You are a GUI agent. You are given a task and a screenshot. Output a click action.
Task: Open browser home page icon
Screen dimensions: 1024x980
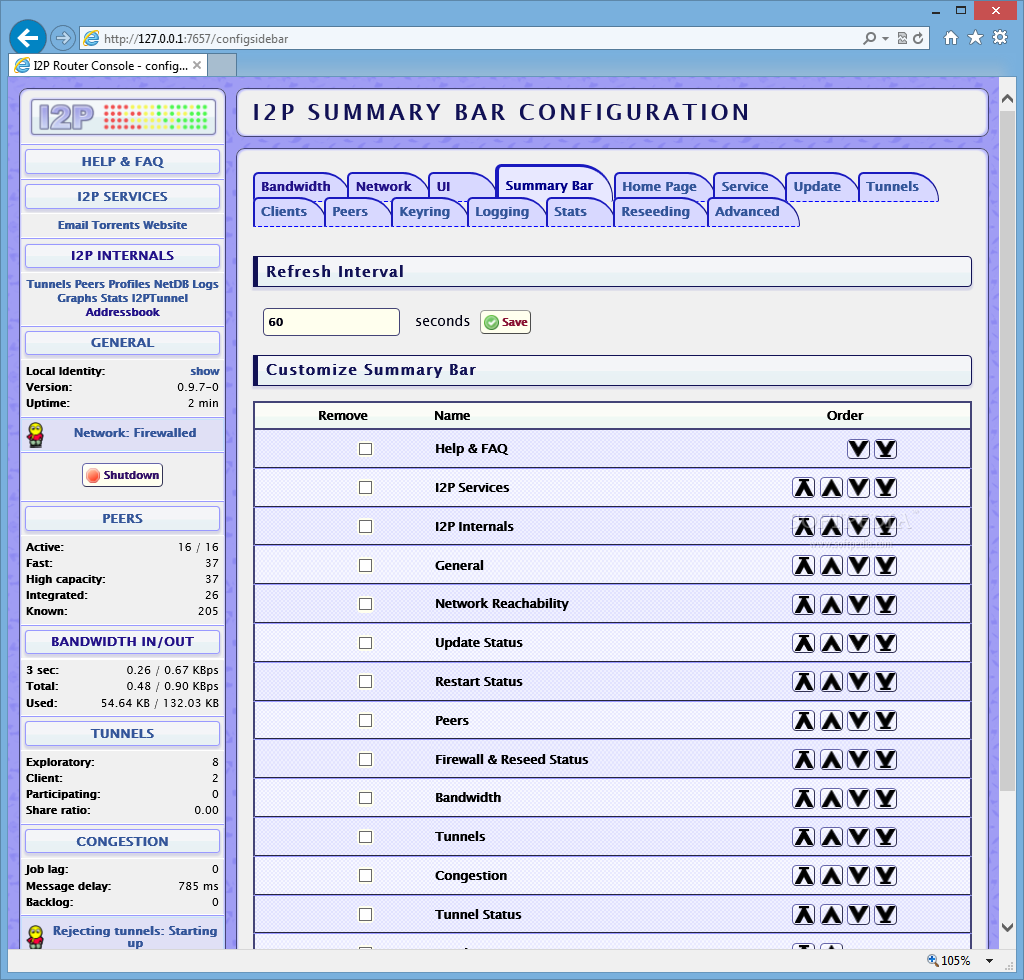951,38
